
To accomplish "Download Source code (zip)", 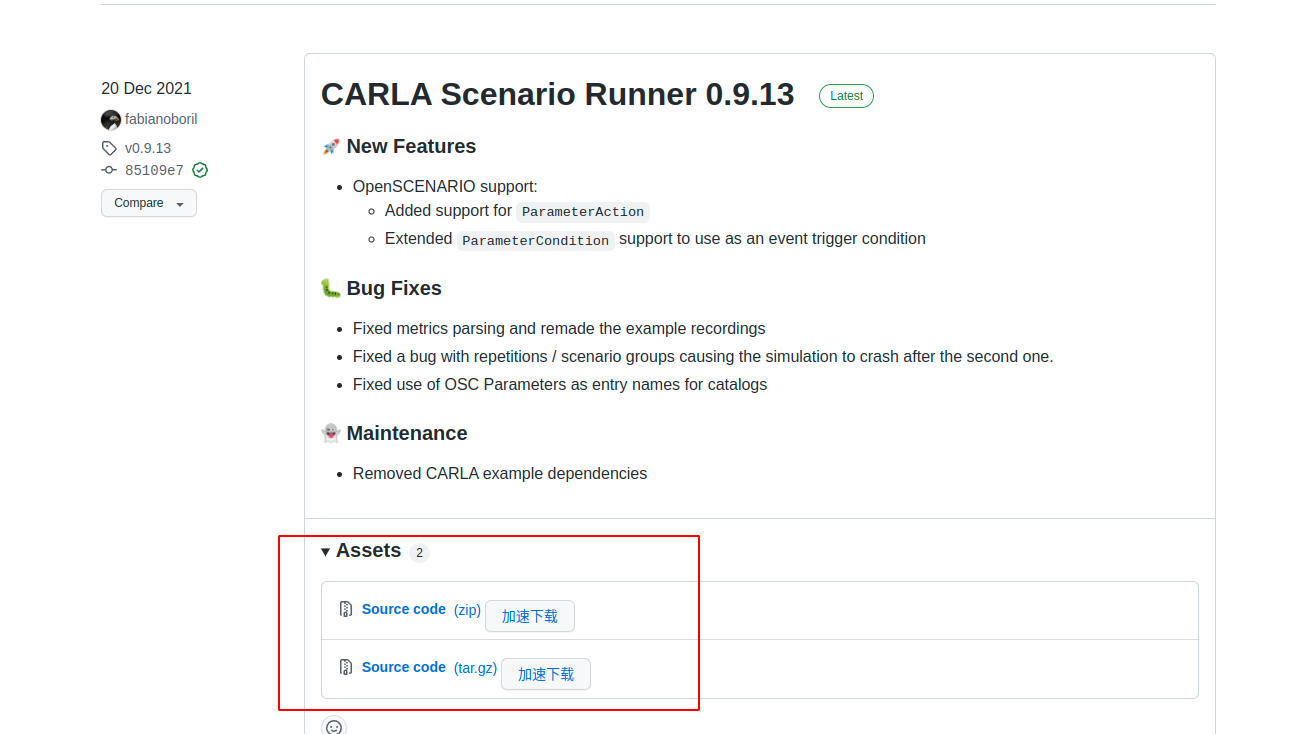I will (404, 608).
